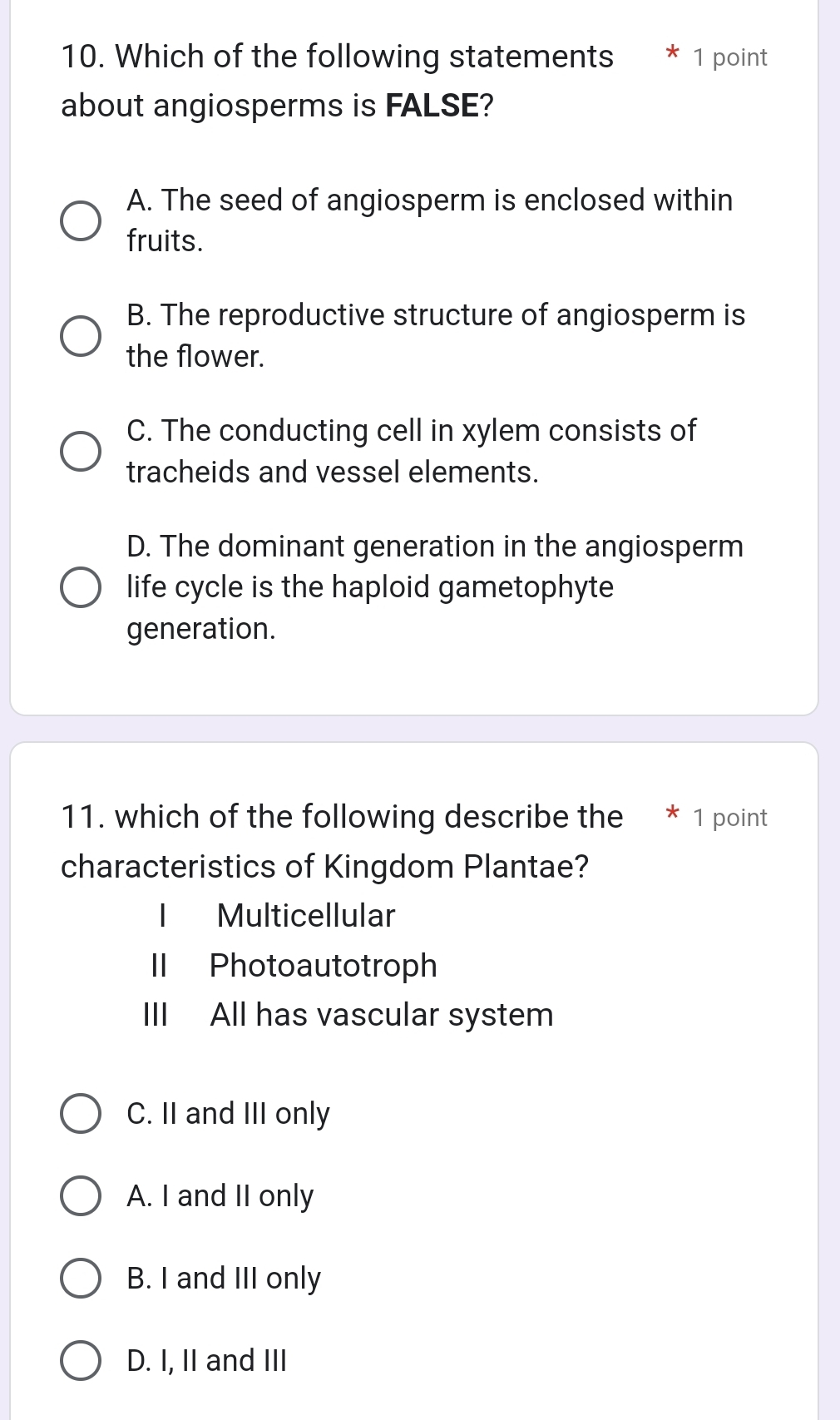The width and height of the screenshot is (840, 1420).
Task: Click the label text 'tracheids and vessel elements.'
Action: [333, 473]
